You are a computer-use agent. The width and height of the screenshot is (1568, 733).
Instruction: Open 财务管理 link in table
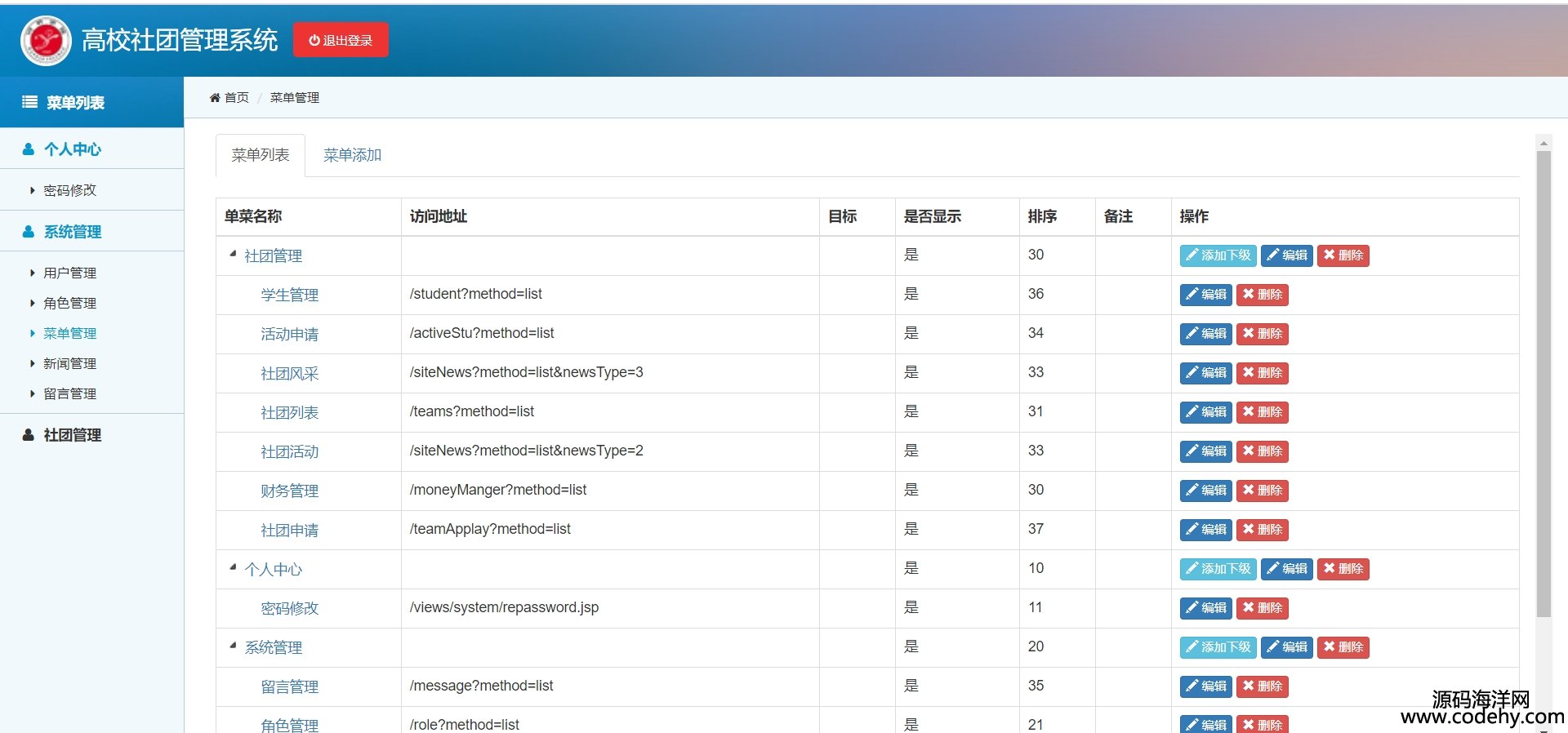[x=290, y=491]
